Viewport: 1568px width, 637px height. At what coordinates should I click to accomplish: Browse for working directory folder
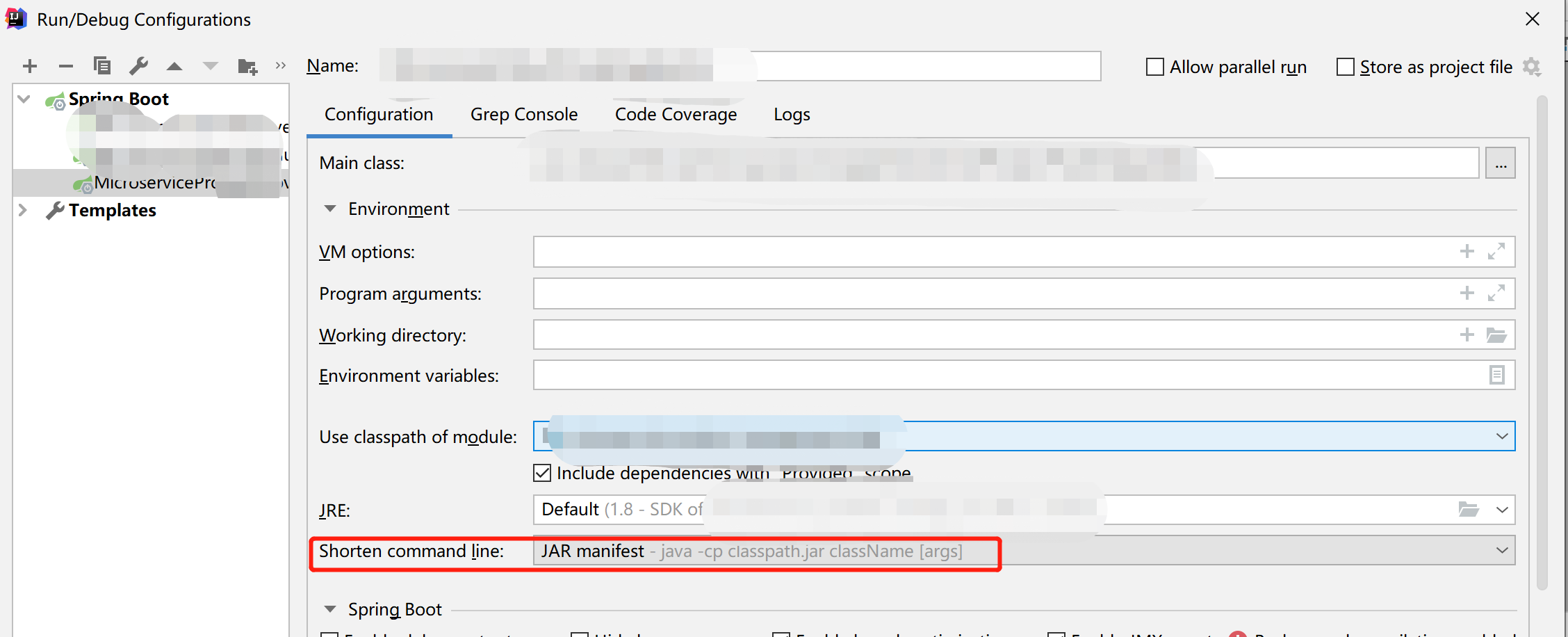pos(1496,334)
